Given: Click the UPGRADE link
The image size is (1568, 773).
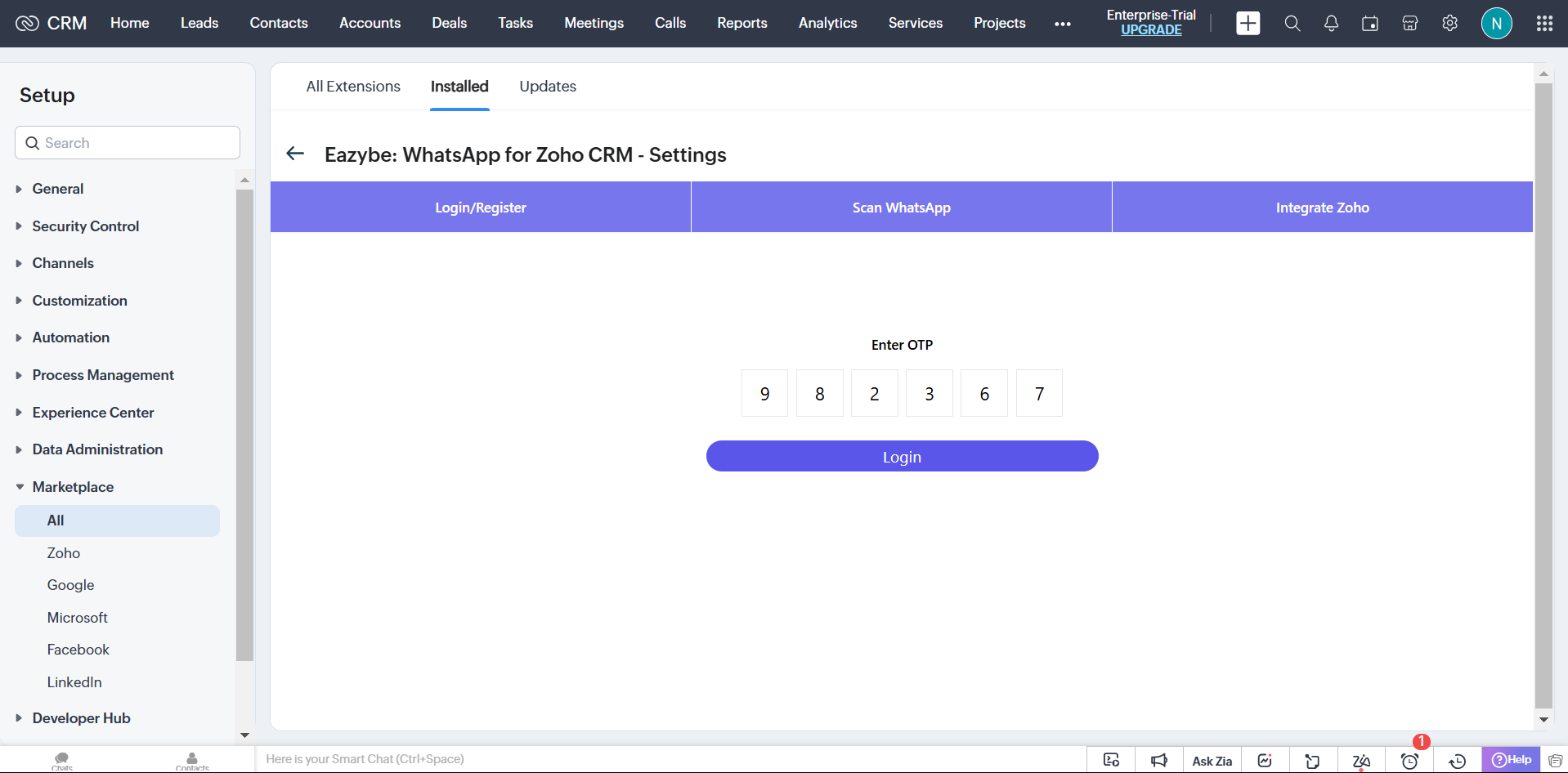Looking at the screenshot, I should (x=1151, y=30).
